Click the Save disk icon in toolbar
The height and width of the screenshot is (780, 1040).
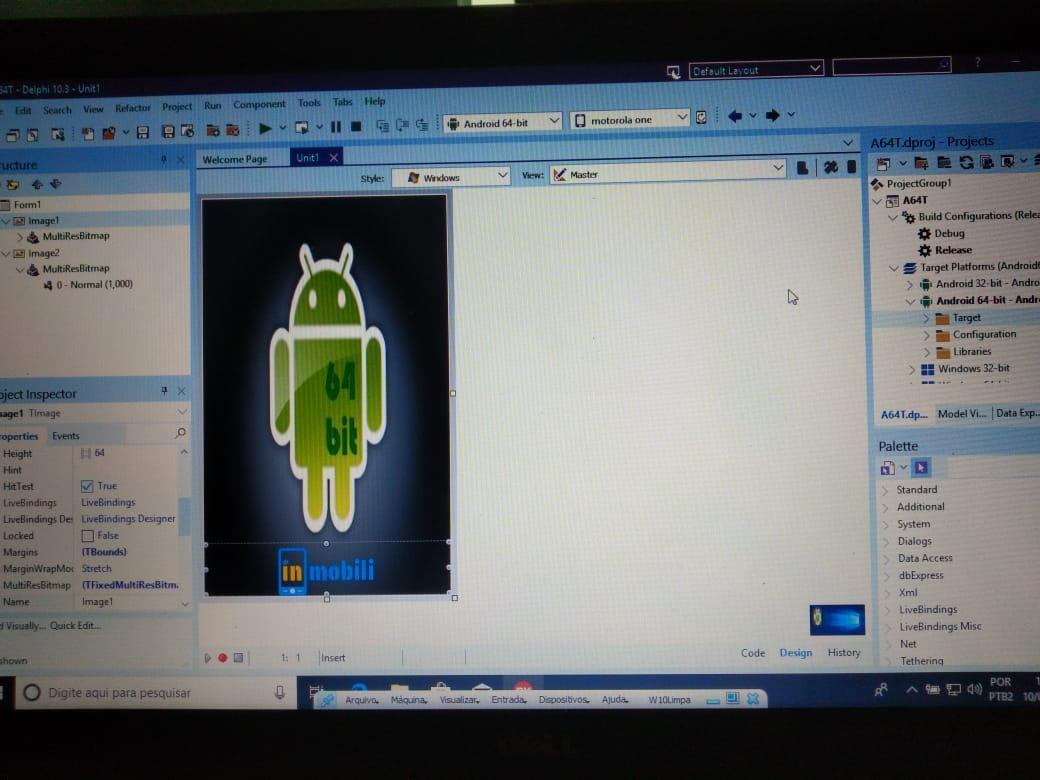click(143, 133)
